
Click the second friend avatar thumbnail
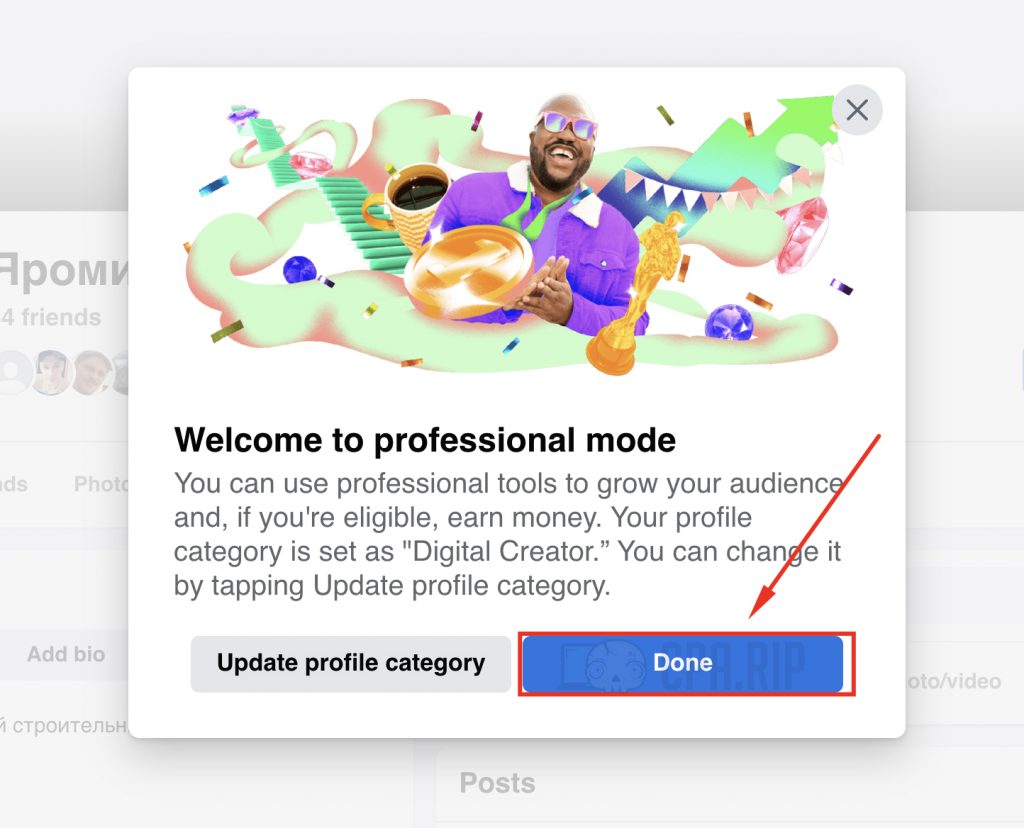click(x=52, y=373)
